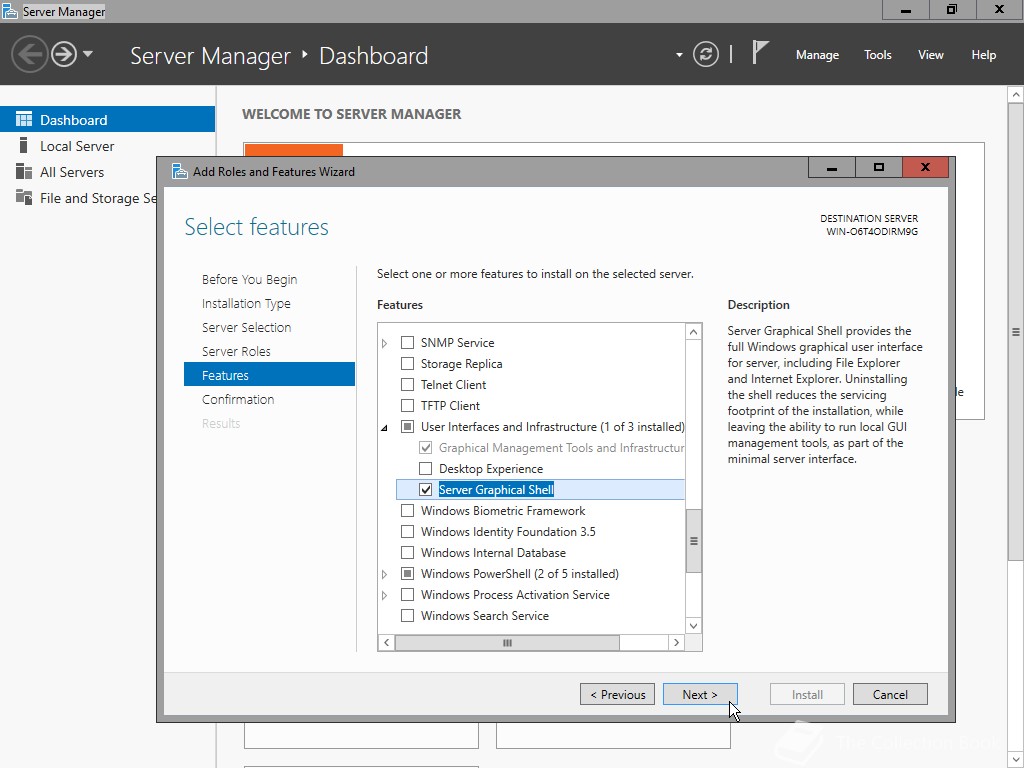Check Windows Process Activation Service checkbox
This screenshot has width=1024, height=768.
[408, 594]
